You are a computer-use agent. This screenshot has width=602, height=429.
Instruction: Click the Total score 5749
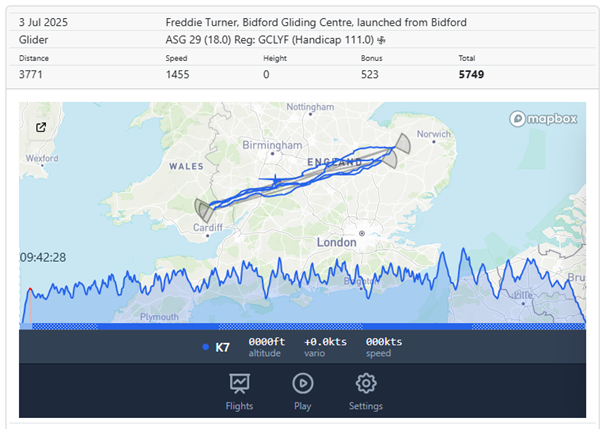pyautogui.click(x=474, y=74)
